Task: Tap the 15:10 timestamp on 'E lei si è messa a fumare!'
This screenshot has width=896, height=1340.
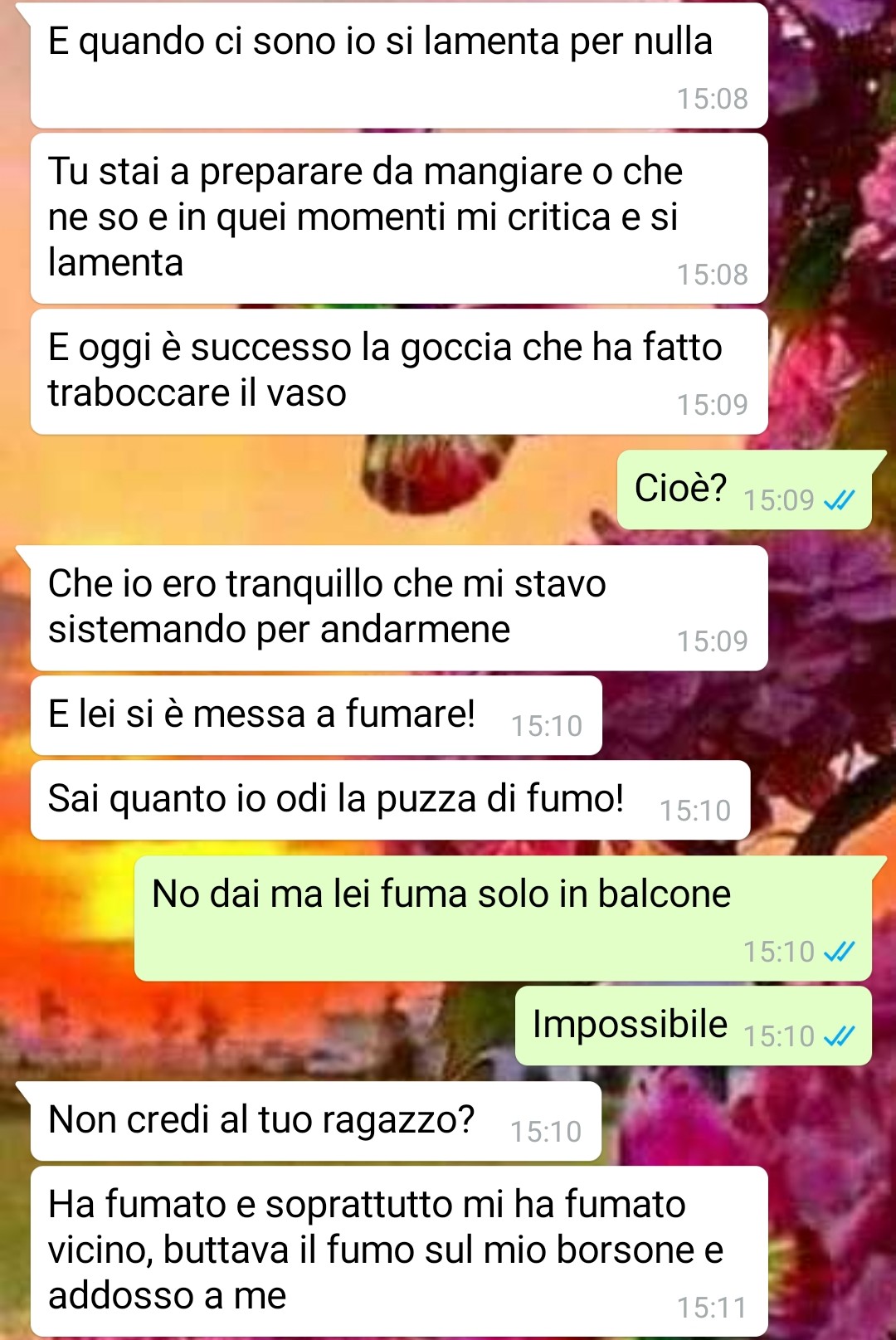Action: click(x=547, y=726)
